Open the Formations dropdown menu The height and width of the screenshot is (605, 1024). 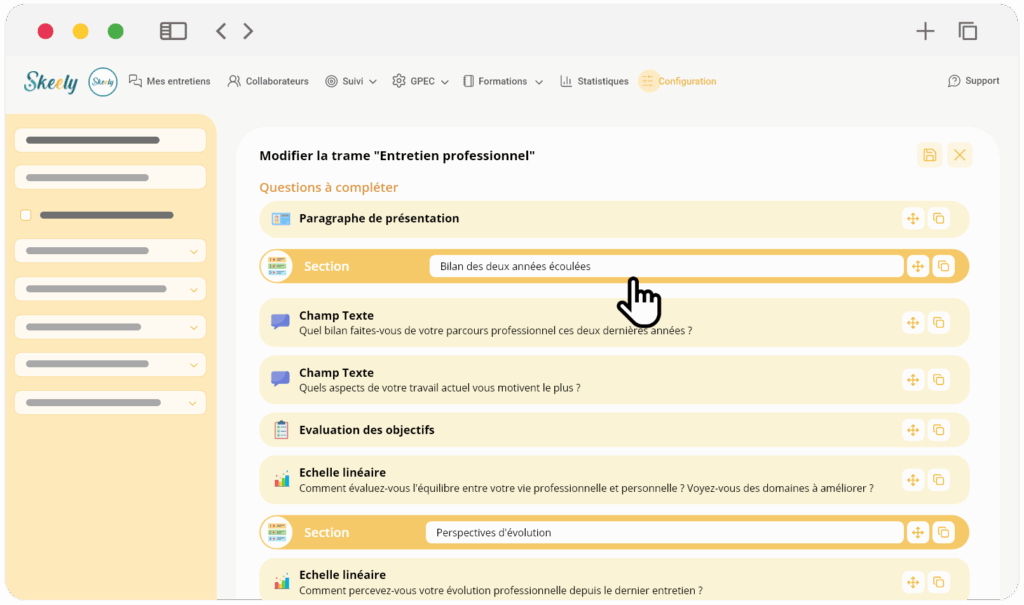503,81
